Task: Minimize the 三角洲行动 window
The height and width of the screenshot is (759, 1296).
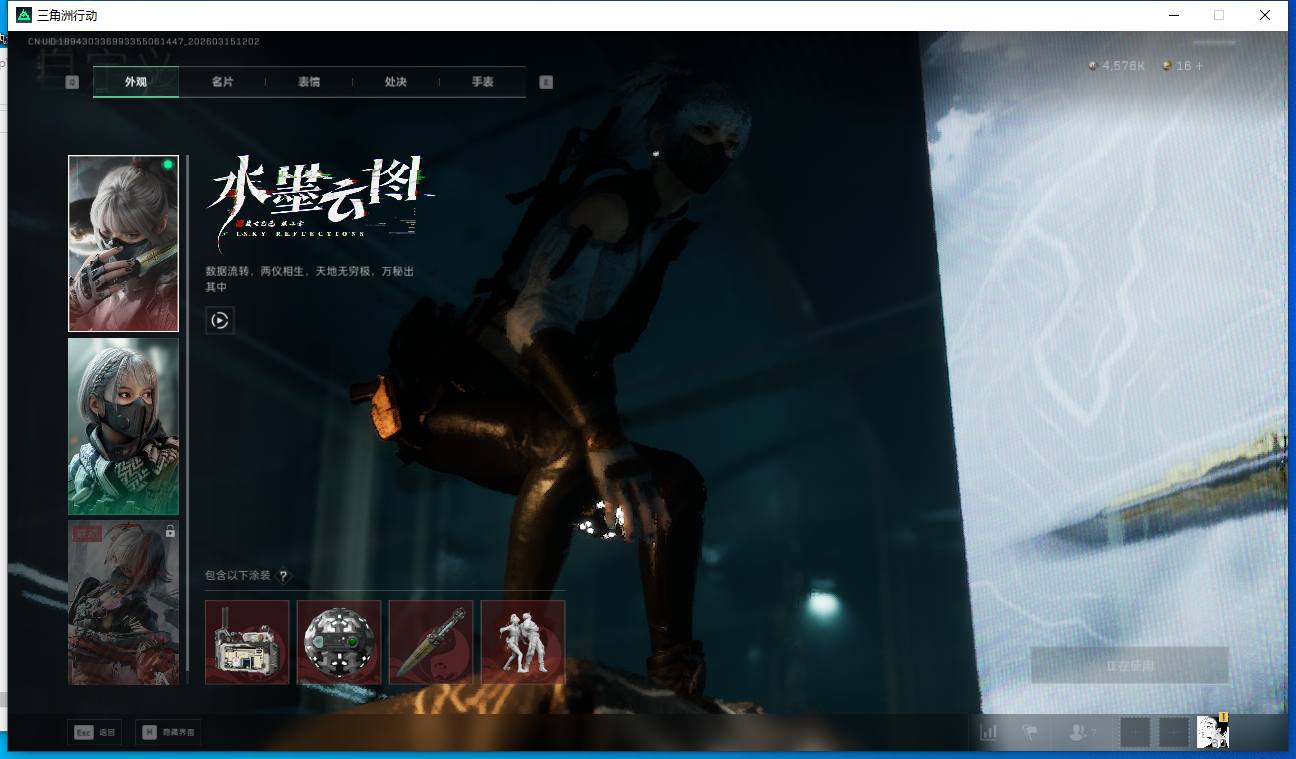Action: tap(1172, 15)
